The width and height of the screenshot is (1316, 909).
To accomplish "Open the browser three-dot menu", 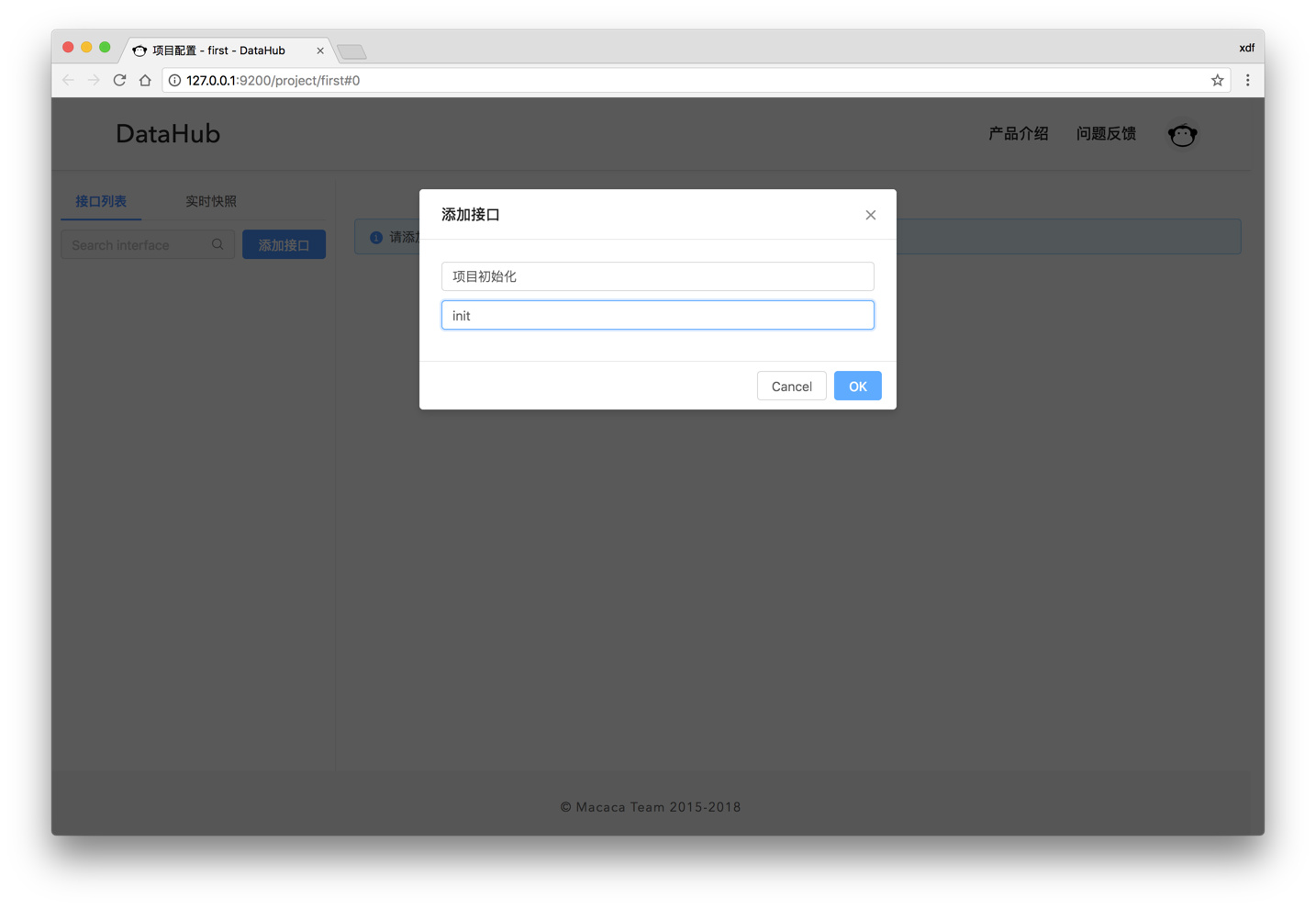I will [x=1247, y=81].
